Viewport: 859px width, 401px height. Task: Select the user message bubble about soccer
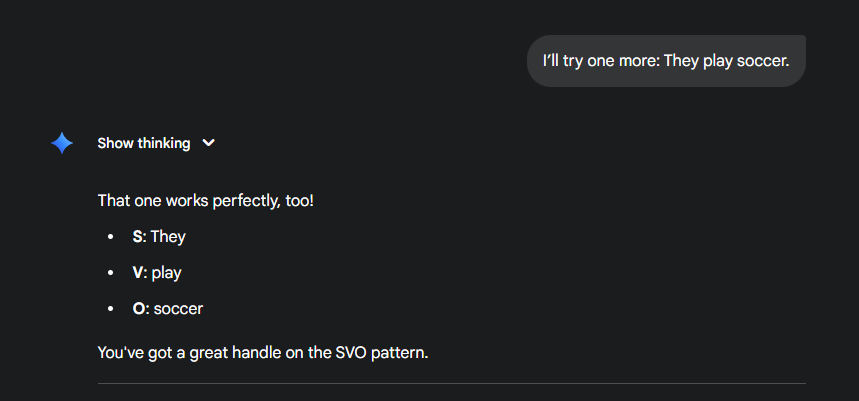point(666,61)
